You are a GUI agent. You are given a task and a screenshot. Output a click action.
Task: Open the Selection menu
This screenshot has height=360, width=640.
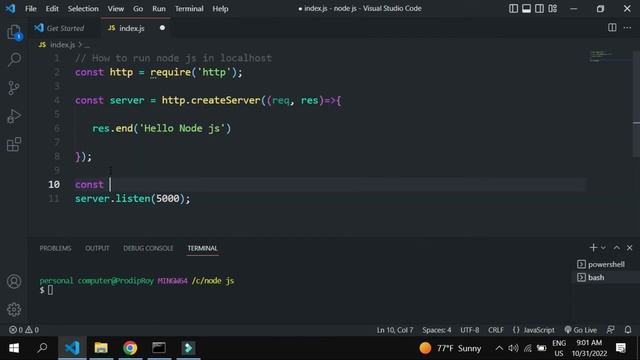coord(83,9)
